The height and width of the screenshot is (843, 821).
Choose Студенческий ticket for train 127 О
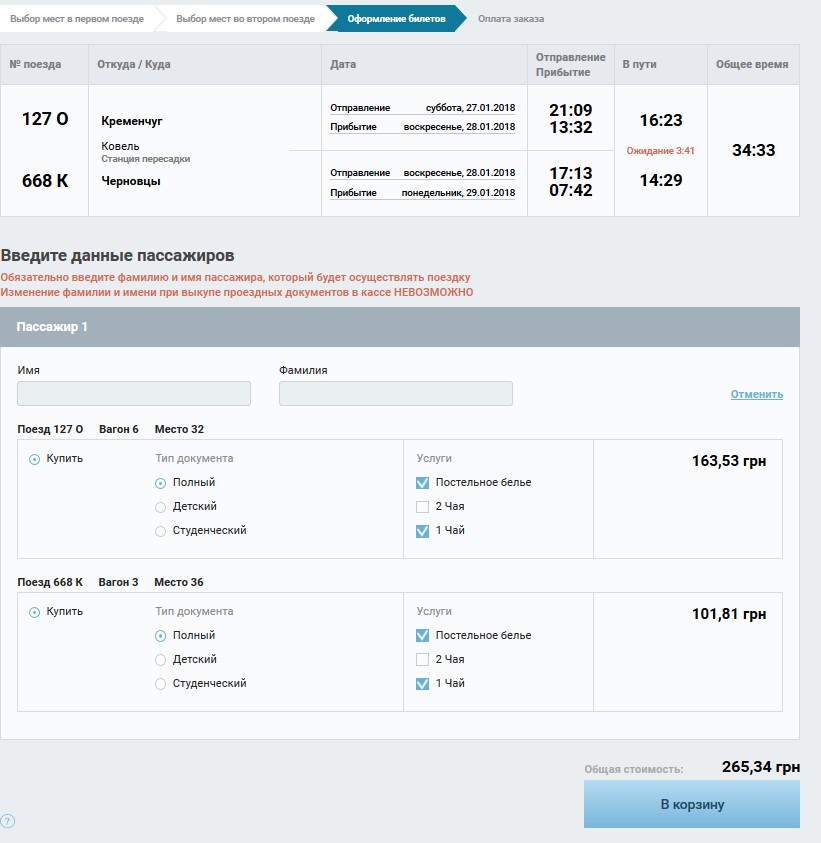point(161,531)
